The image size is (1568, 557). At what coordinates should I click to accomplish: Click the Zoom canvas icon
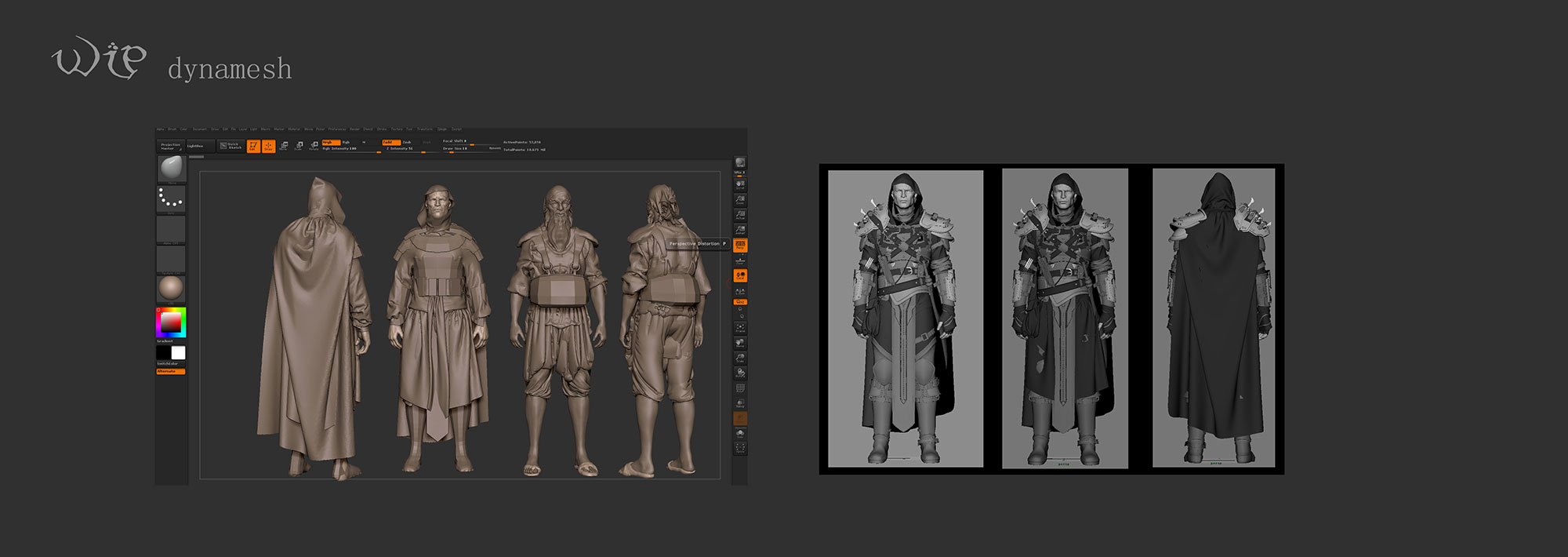(x=740, y=200)
